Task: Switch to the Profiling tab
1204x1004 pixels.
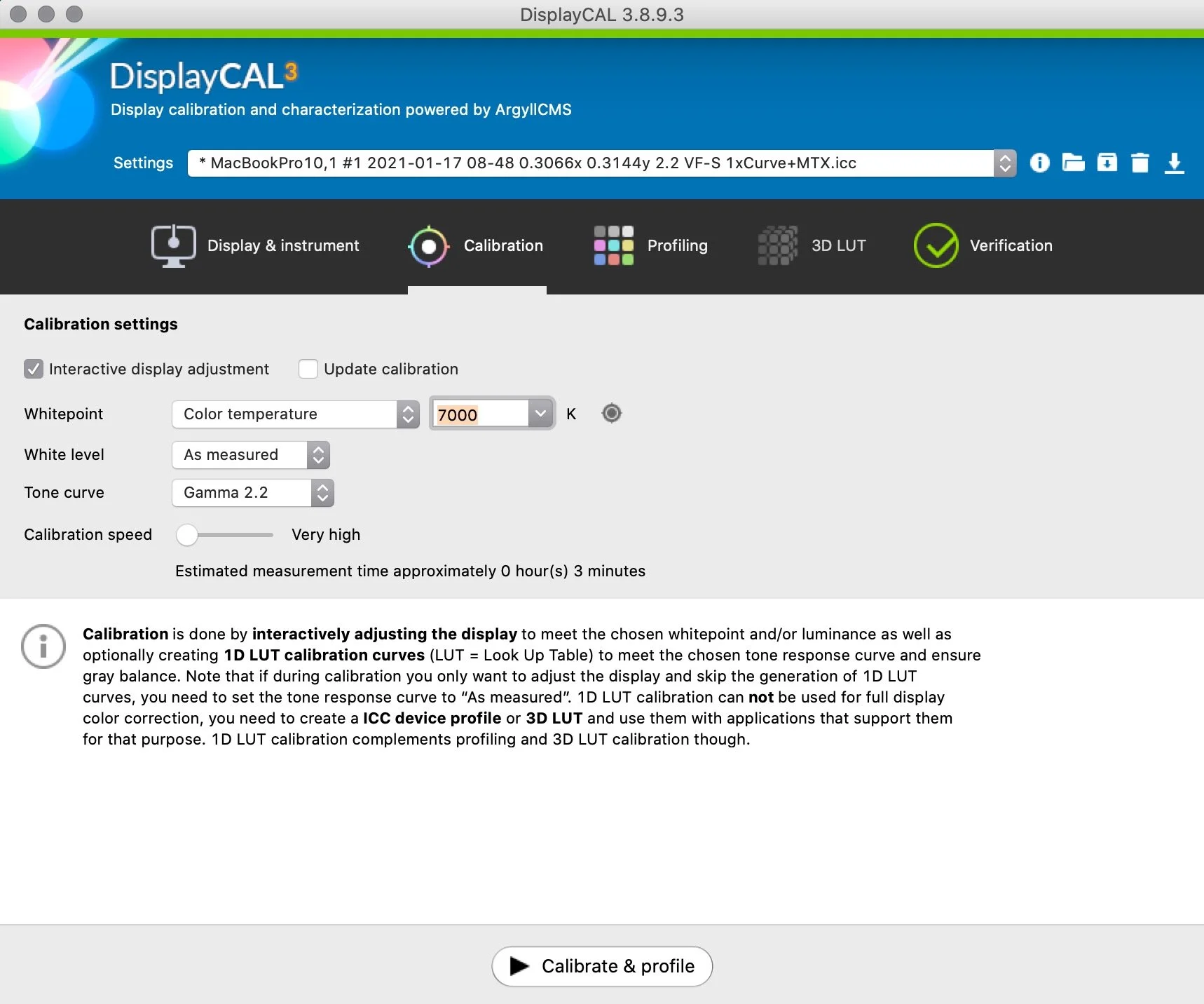Action: click(650, 245)
